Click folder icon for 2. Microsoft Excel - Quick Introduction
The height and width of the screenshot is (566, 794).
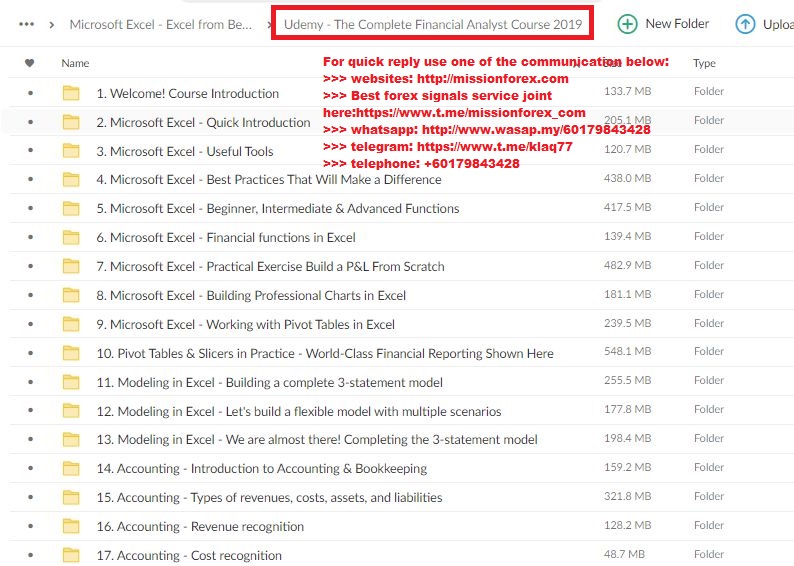coord(71,122)
